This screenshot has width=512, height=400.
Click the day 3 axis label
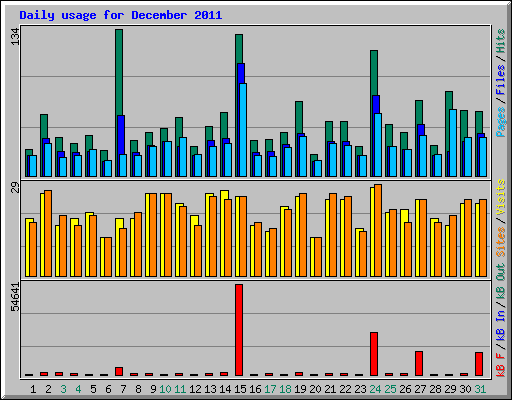(x=63, y=389)
